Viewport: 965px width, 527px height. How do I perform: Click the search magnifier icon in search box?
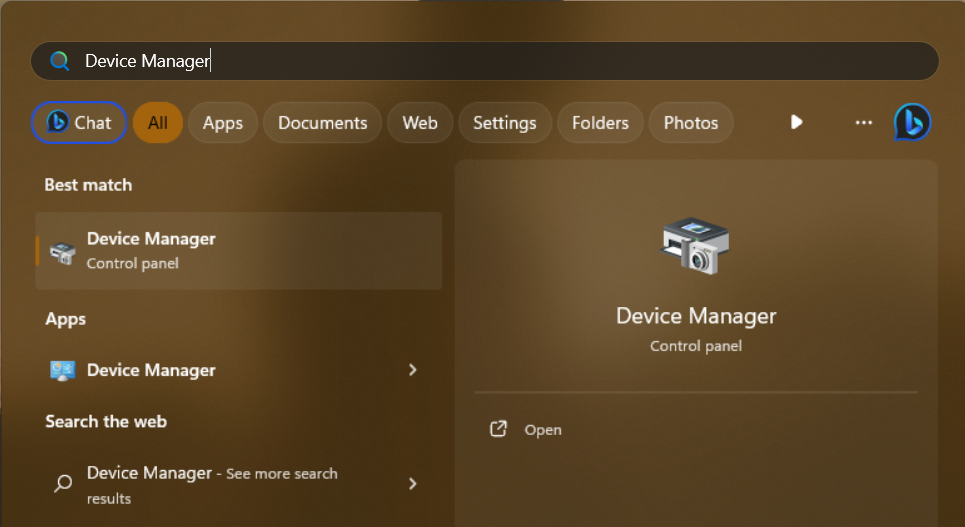coord(60,61)
